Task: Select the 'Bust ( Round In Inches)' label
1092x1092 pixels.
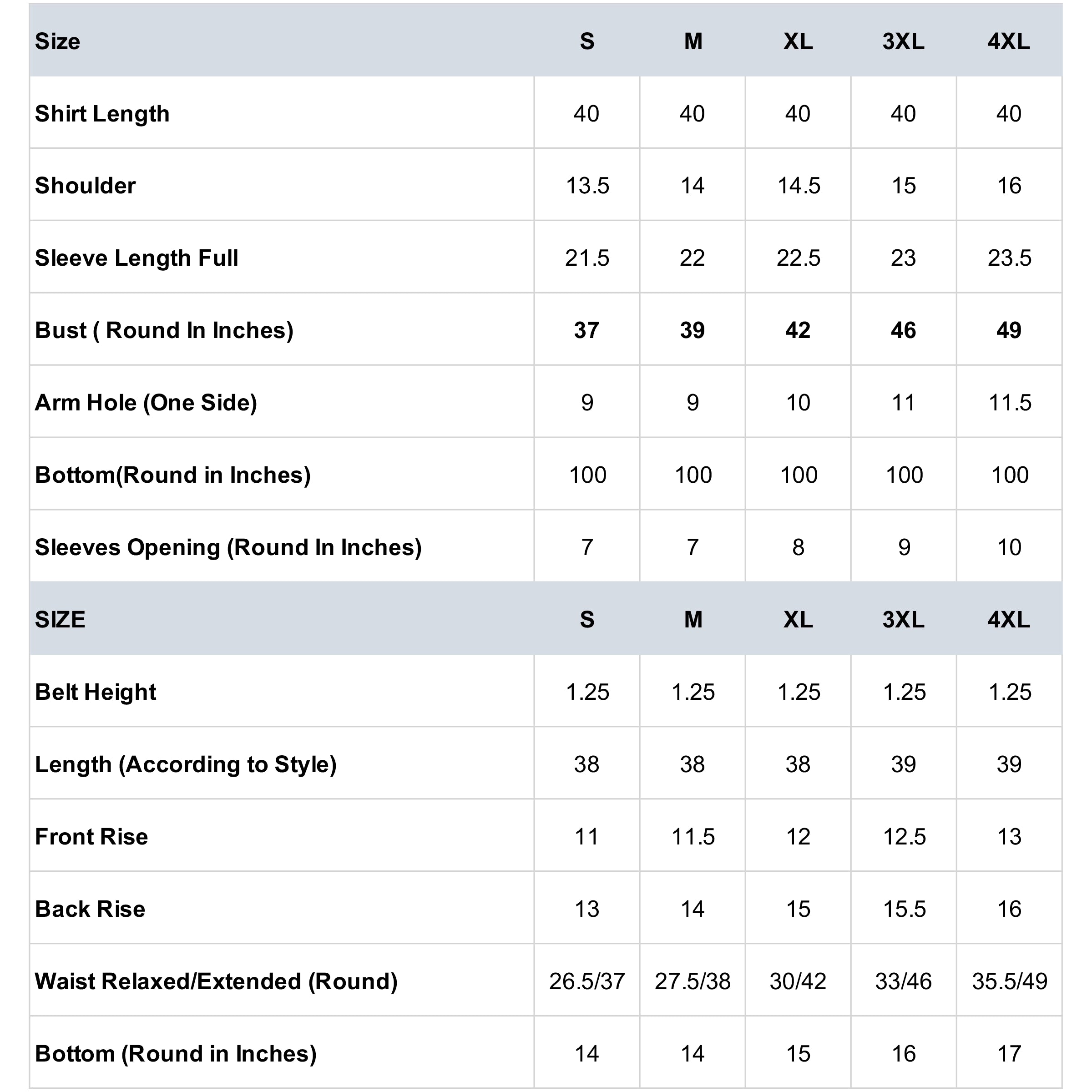Action: tap(164, 331)
